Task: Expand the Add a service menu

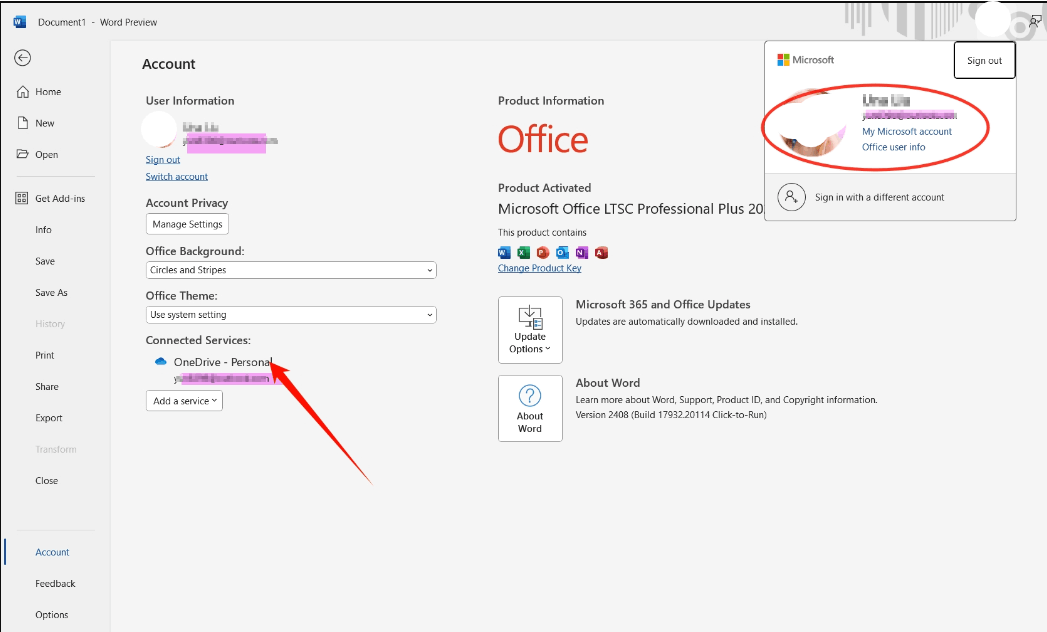Action: 184,399
